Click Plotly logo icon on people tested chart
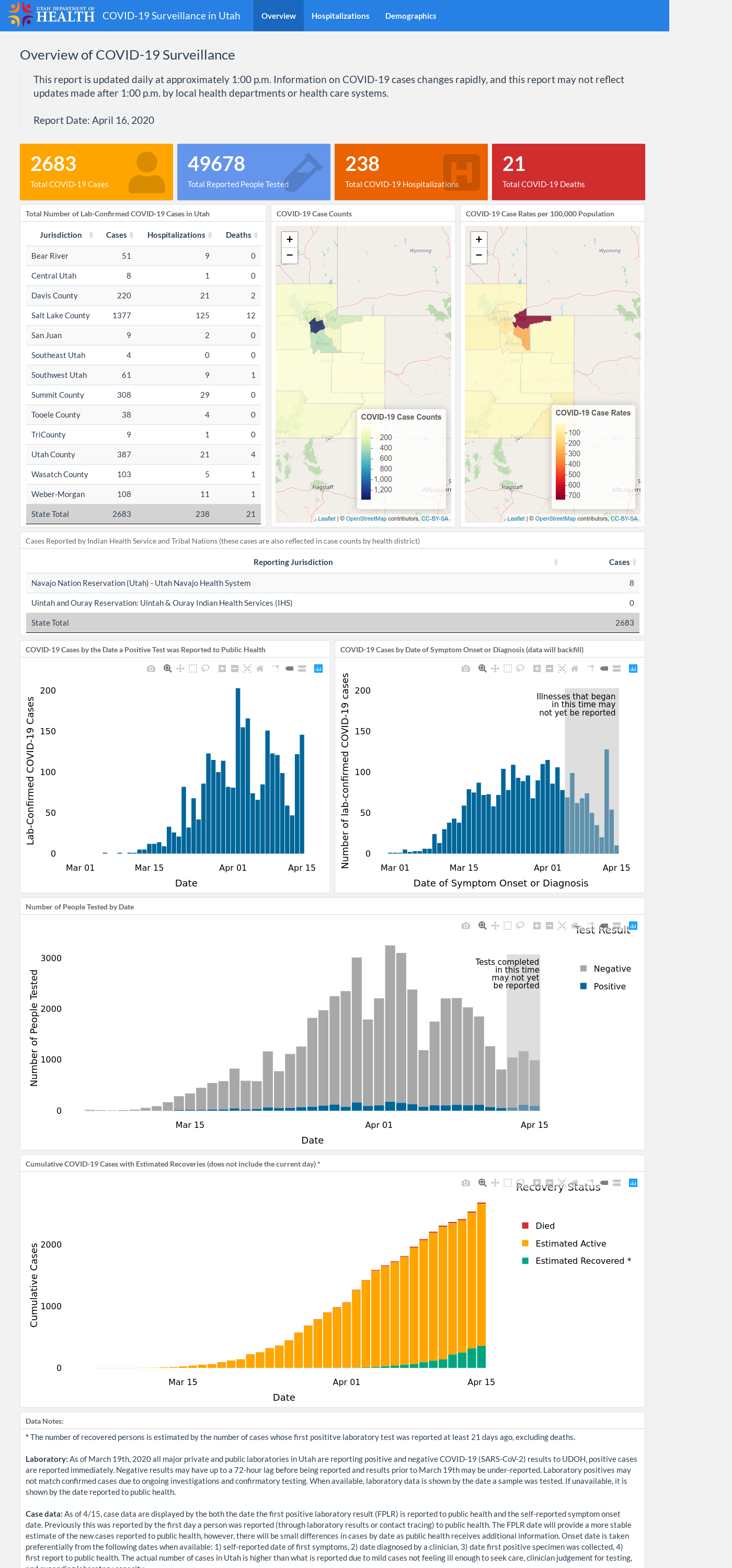 633,926
